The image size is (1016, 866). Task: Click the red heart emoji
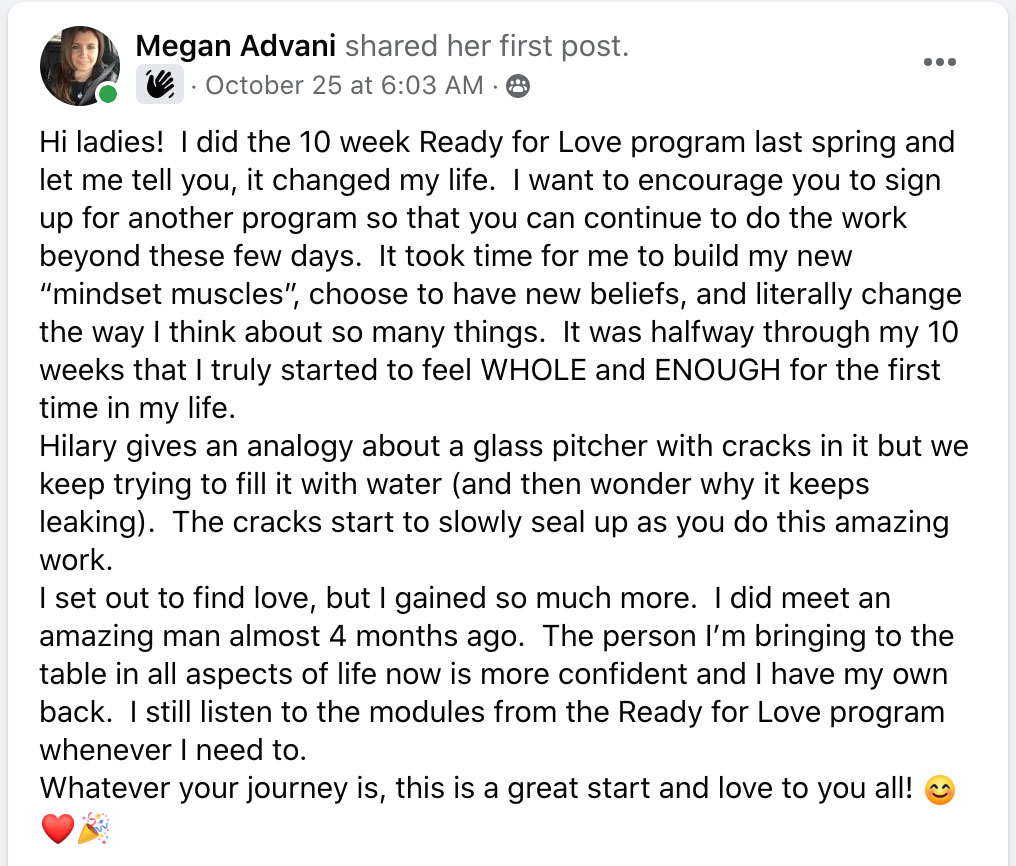coord(58,829)
